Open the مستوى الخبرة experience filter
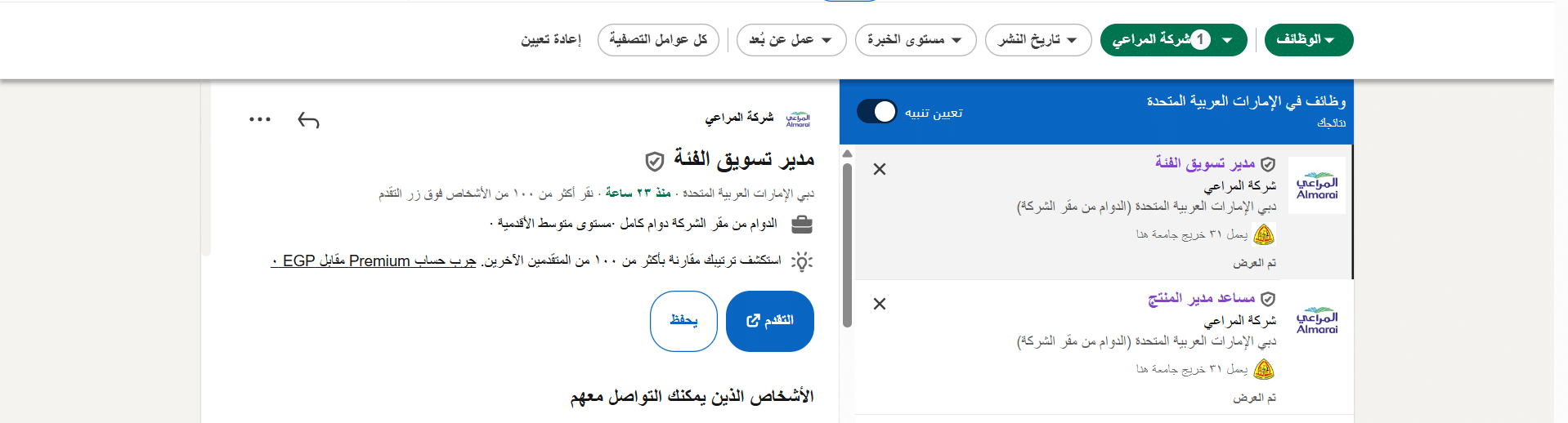This screenshot has height=423, width=1568. (916, 40)
